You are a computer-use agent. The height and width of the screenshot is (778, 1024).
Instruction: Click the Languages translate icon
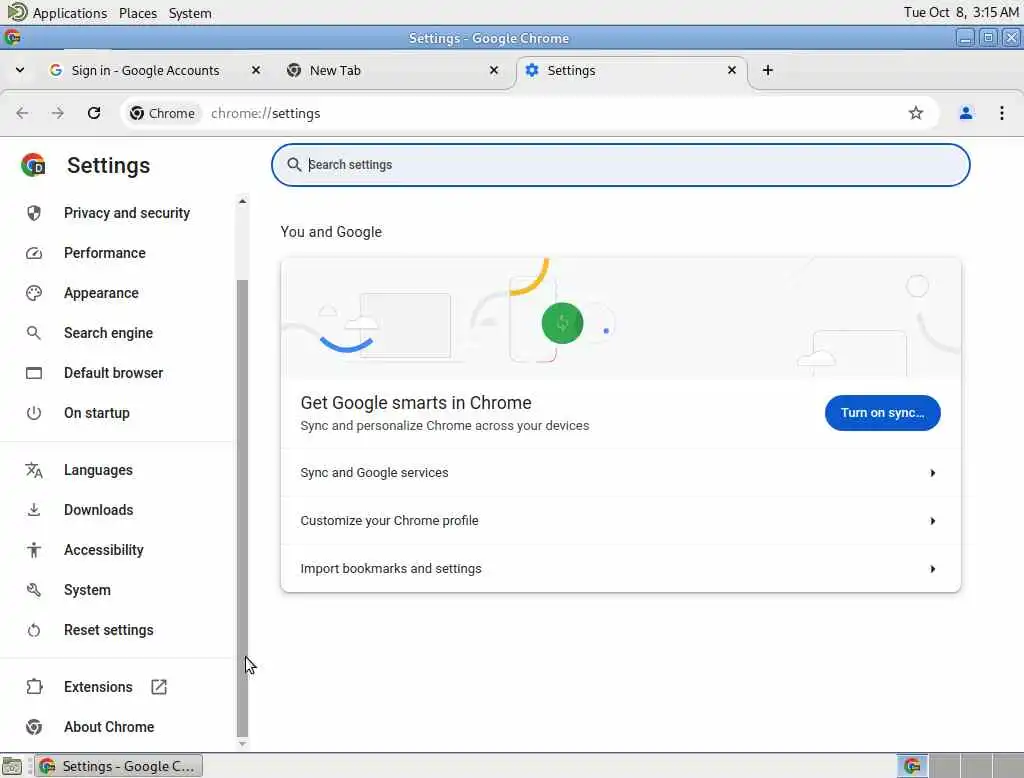tap(33, 470)
